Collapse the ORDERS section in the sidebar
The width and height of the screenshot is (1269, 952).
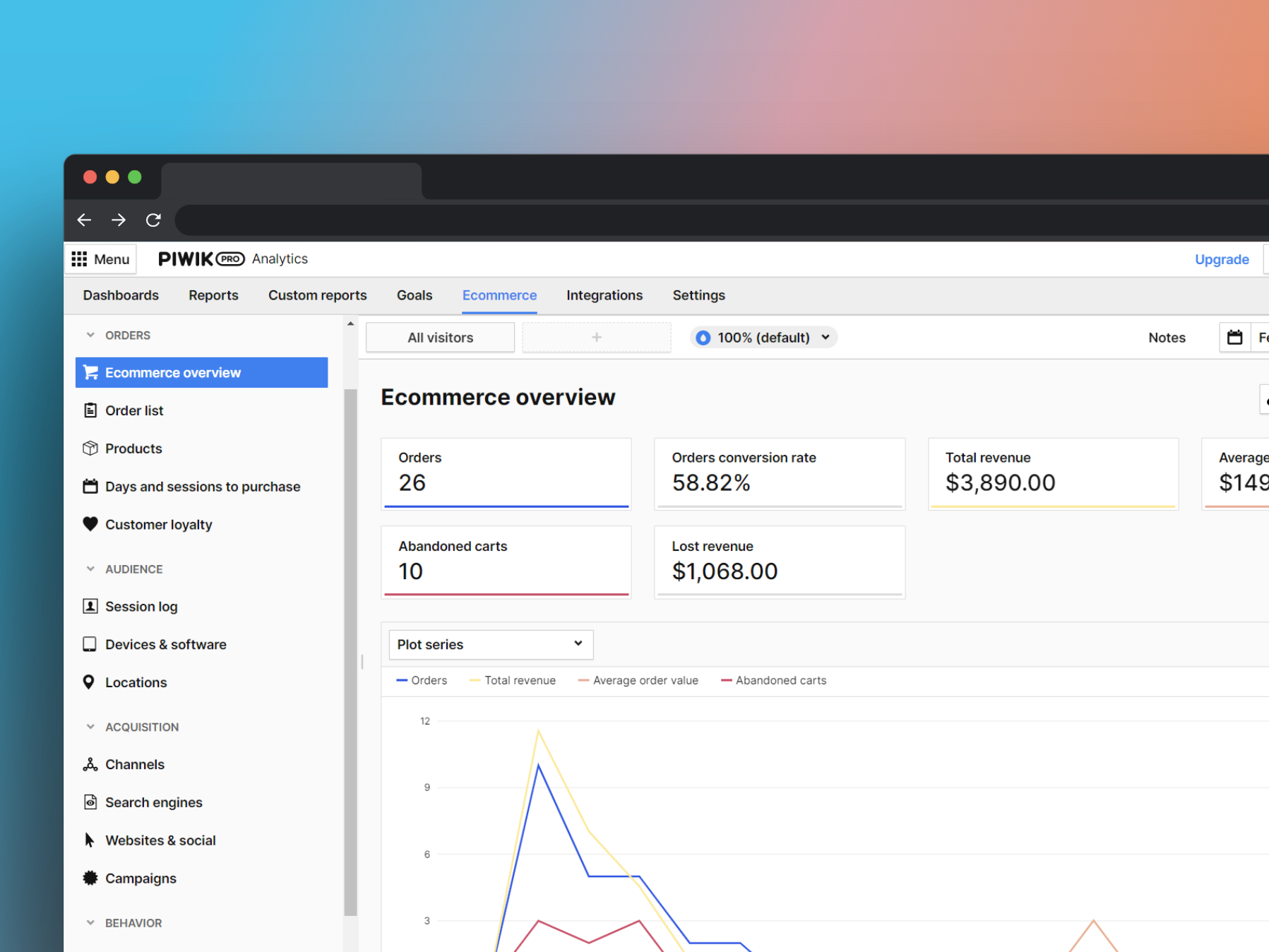pyautogui.click(x=90, y=335)
